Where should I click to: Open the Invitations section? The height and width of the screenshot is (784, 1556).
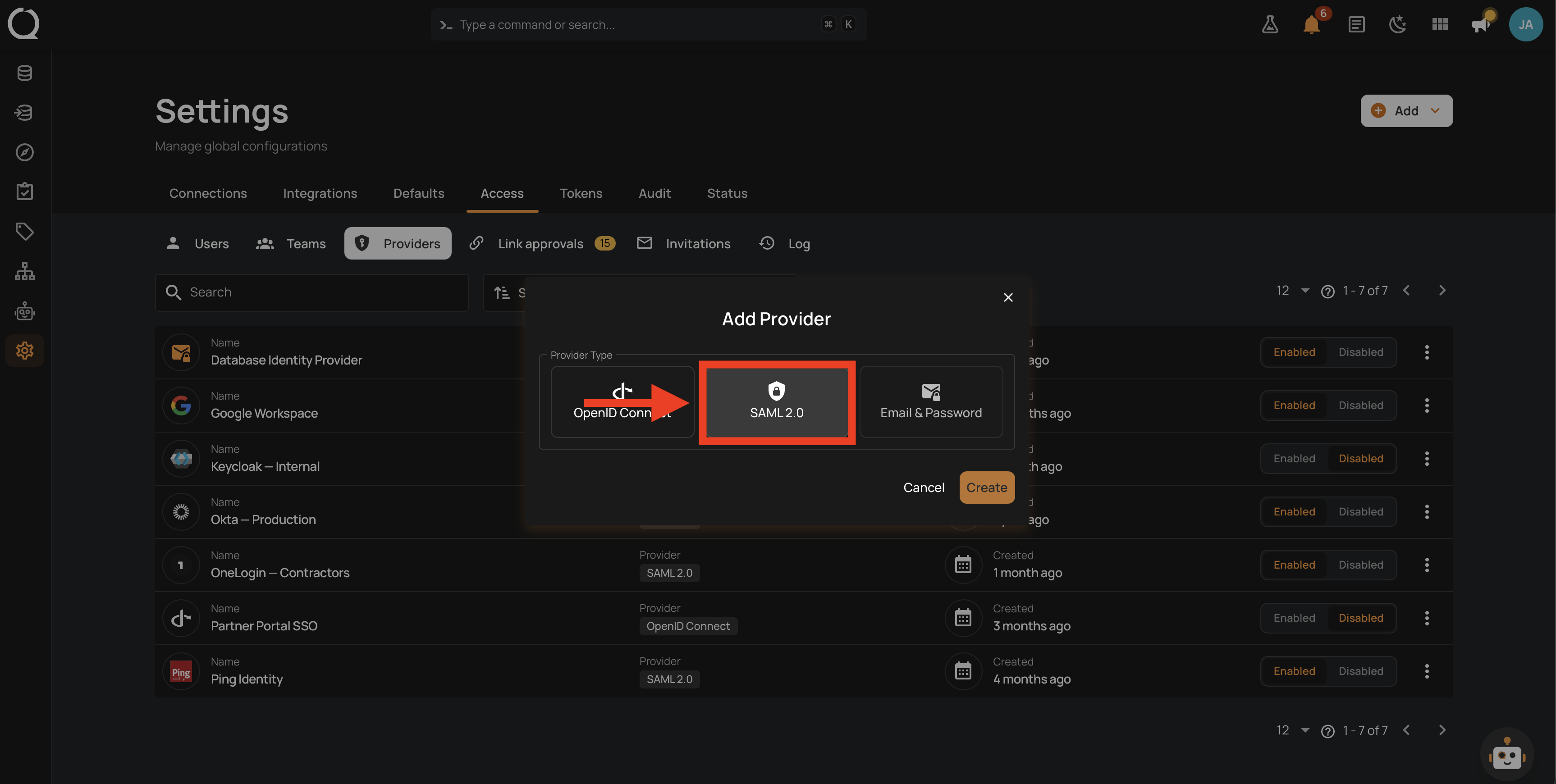[684, 243]
